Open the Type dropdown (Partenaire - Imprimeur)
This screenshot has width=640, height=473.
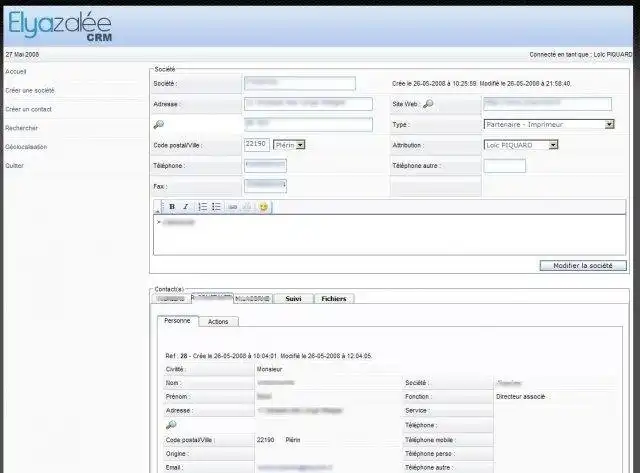549,124
